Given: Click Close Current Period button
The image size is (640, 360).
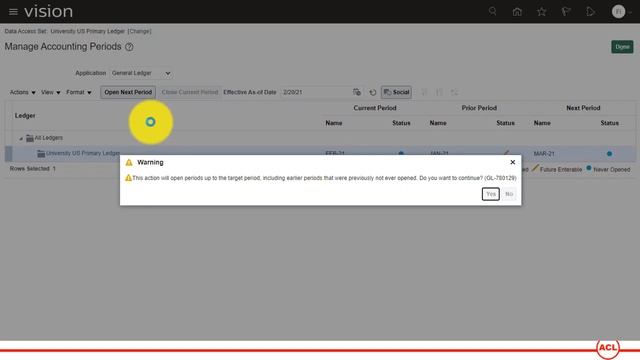Looking at the screenshot, I should [190, 92].
